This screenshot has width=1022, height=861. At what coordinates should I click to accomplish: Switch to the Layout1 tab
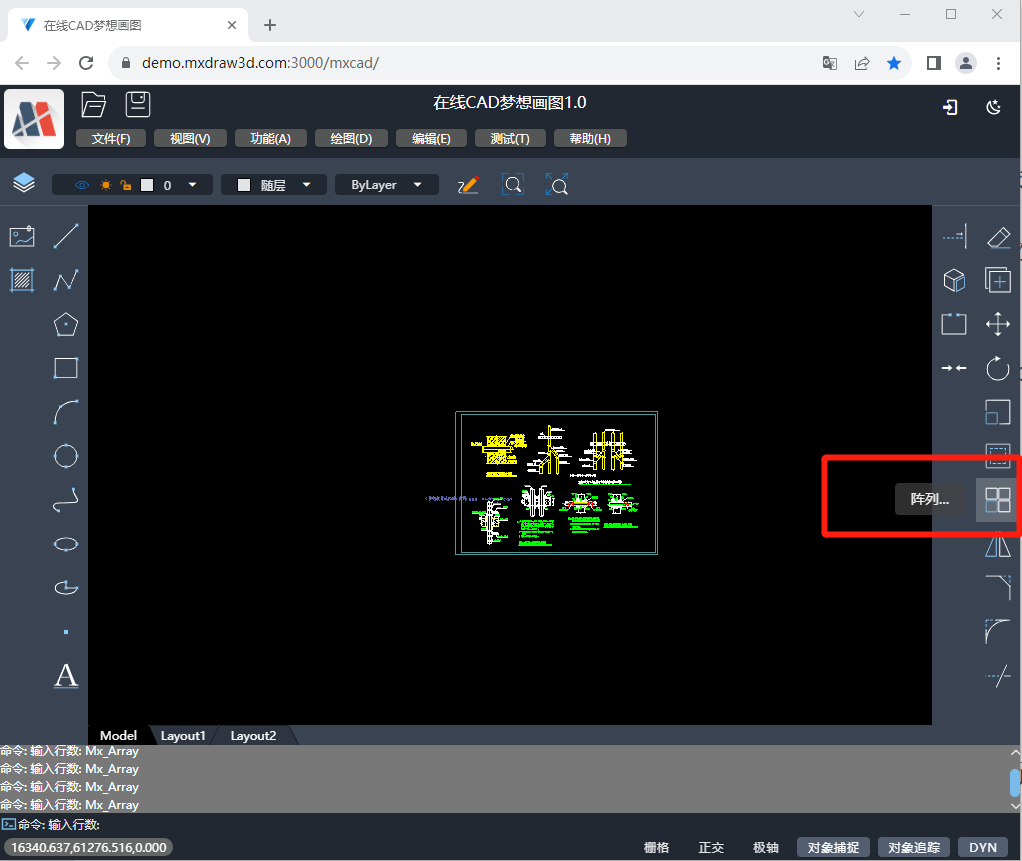(183, 735)
